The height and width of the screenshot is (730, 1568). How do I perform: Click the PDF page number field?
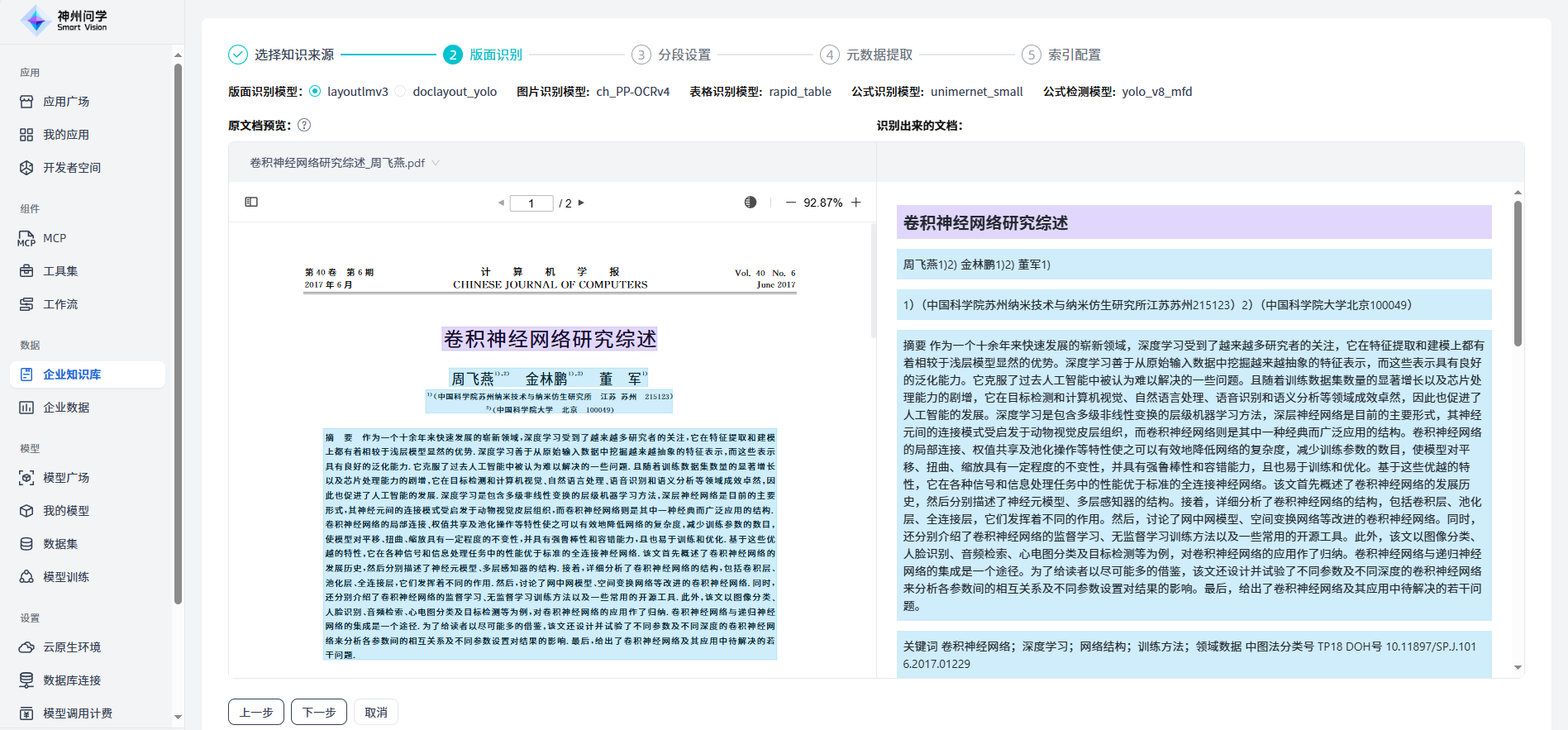531,203
